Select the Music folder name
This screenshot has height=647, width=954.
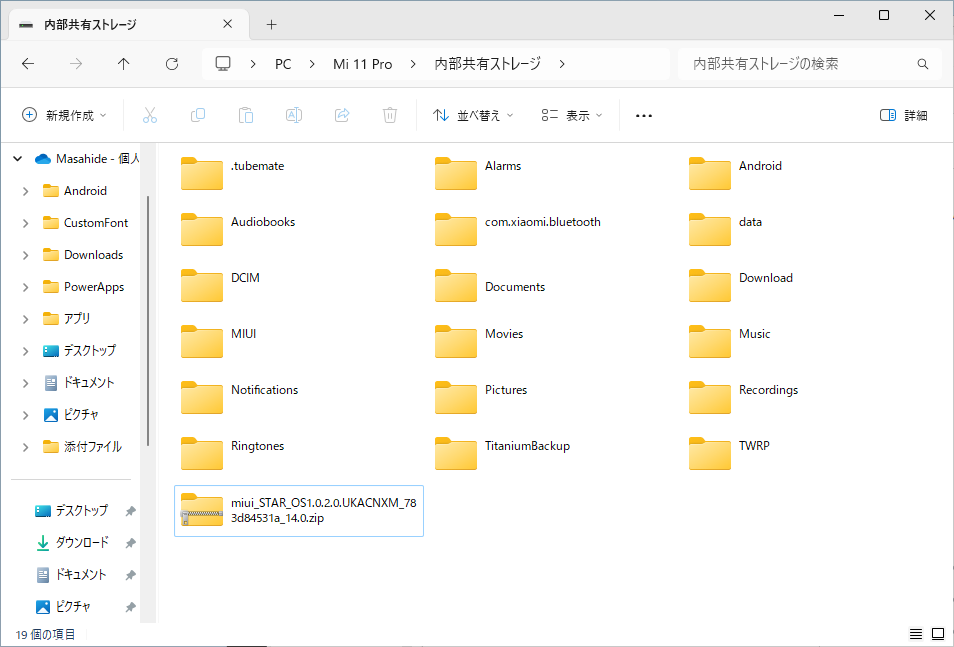point(754,334)
